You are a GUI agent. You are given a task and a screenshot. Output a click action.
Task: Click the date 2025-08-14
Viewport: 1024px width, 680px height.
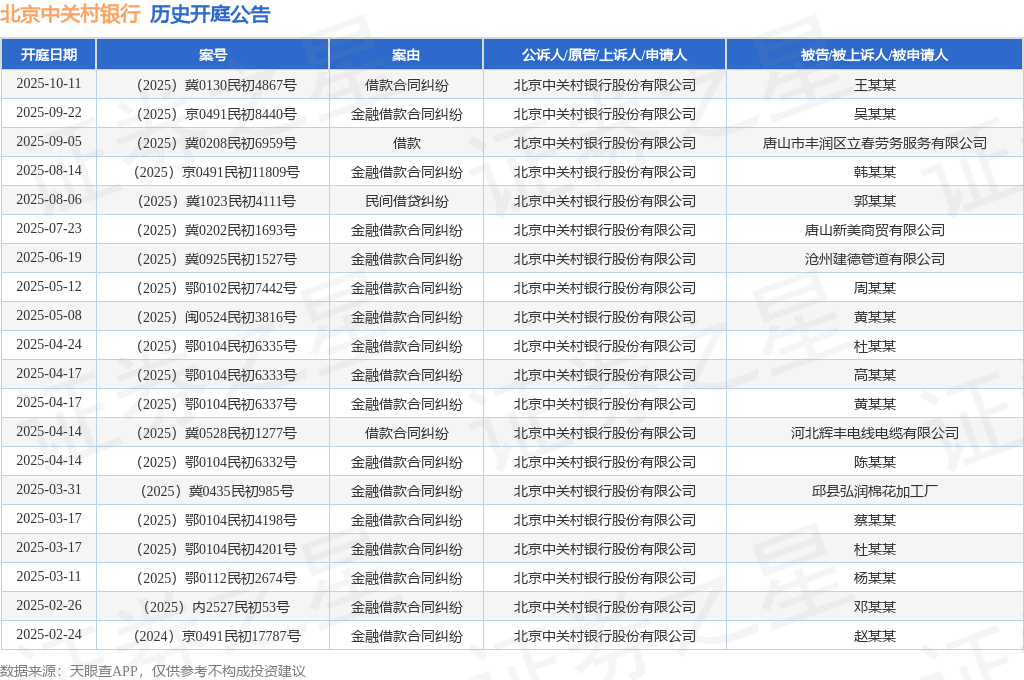pyautogui.click(x=49, y=170)
